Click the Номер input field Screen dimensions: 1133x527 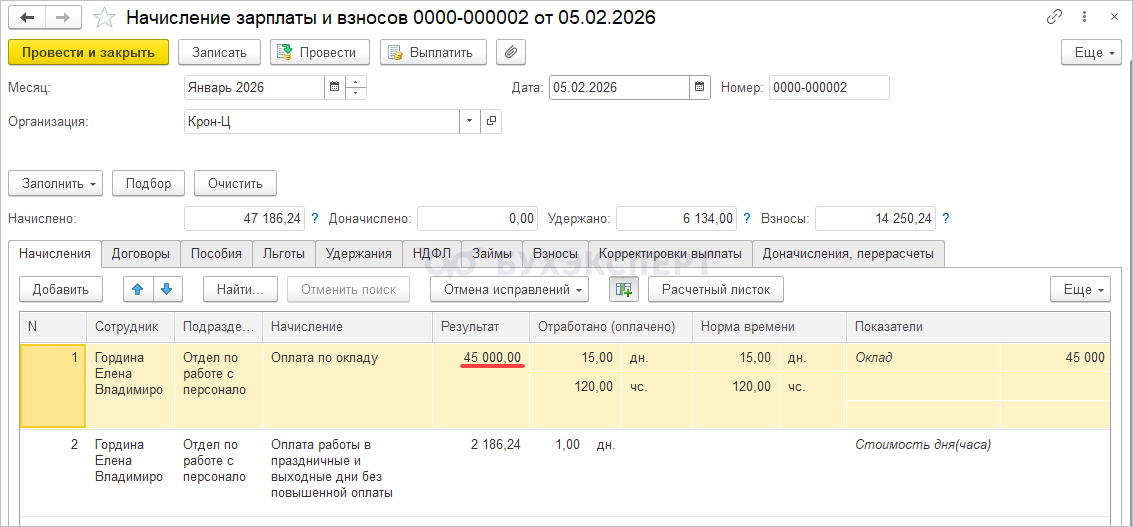tap(828, 88)
